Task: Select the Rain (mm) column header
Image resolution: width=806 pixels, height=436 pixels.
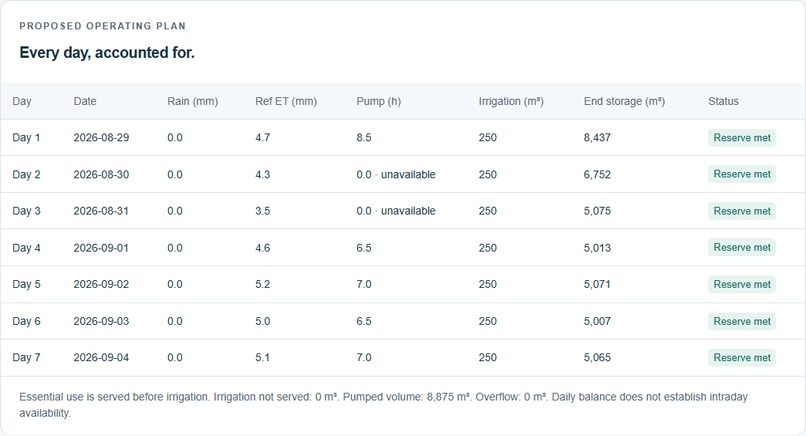Action: [193, 101]
